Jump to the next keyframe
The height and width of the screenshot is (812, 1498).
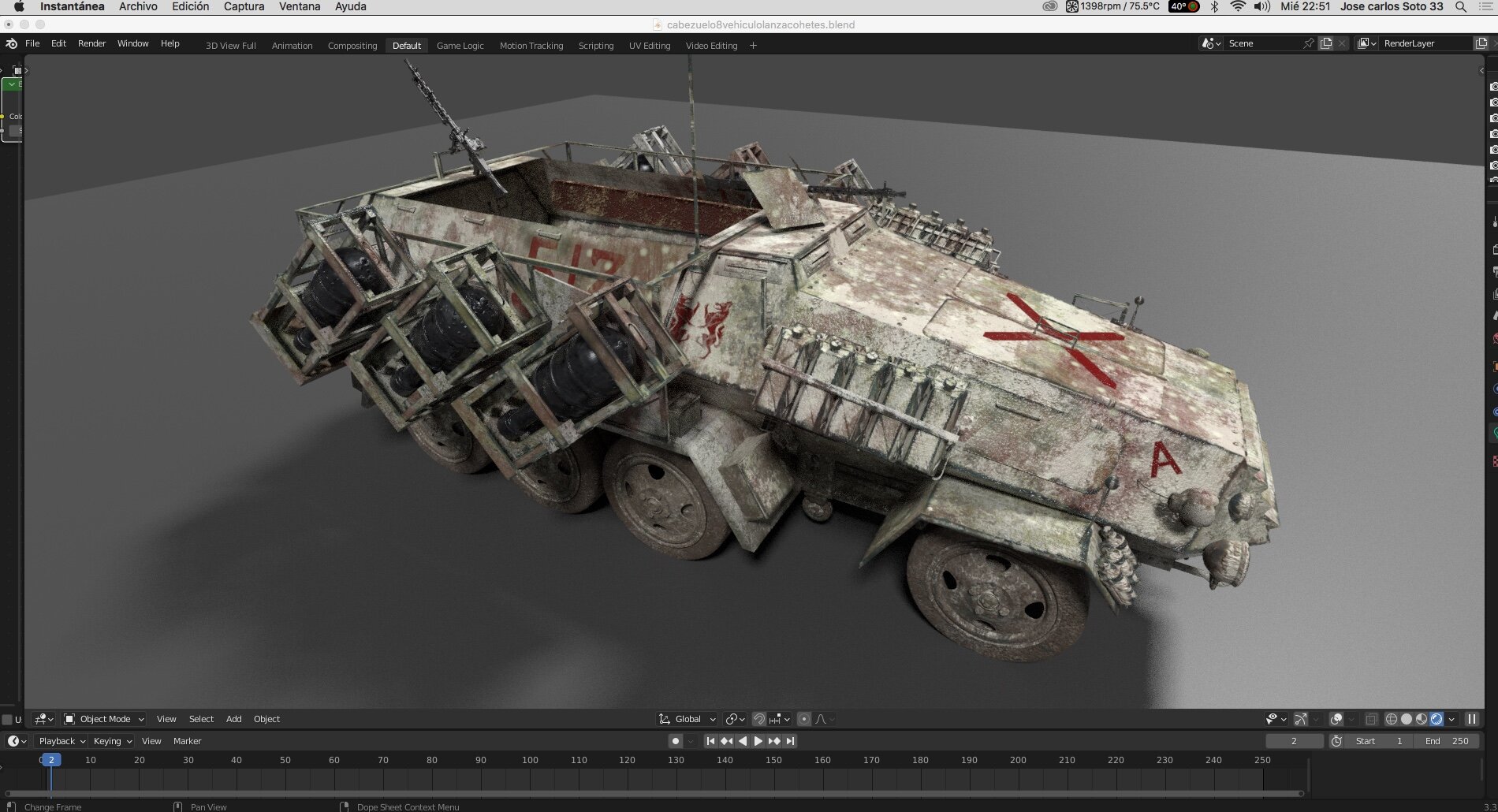[774, 741]
